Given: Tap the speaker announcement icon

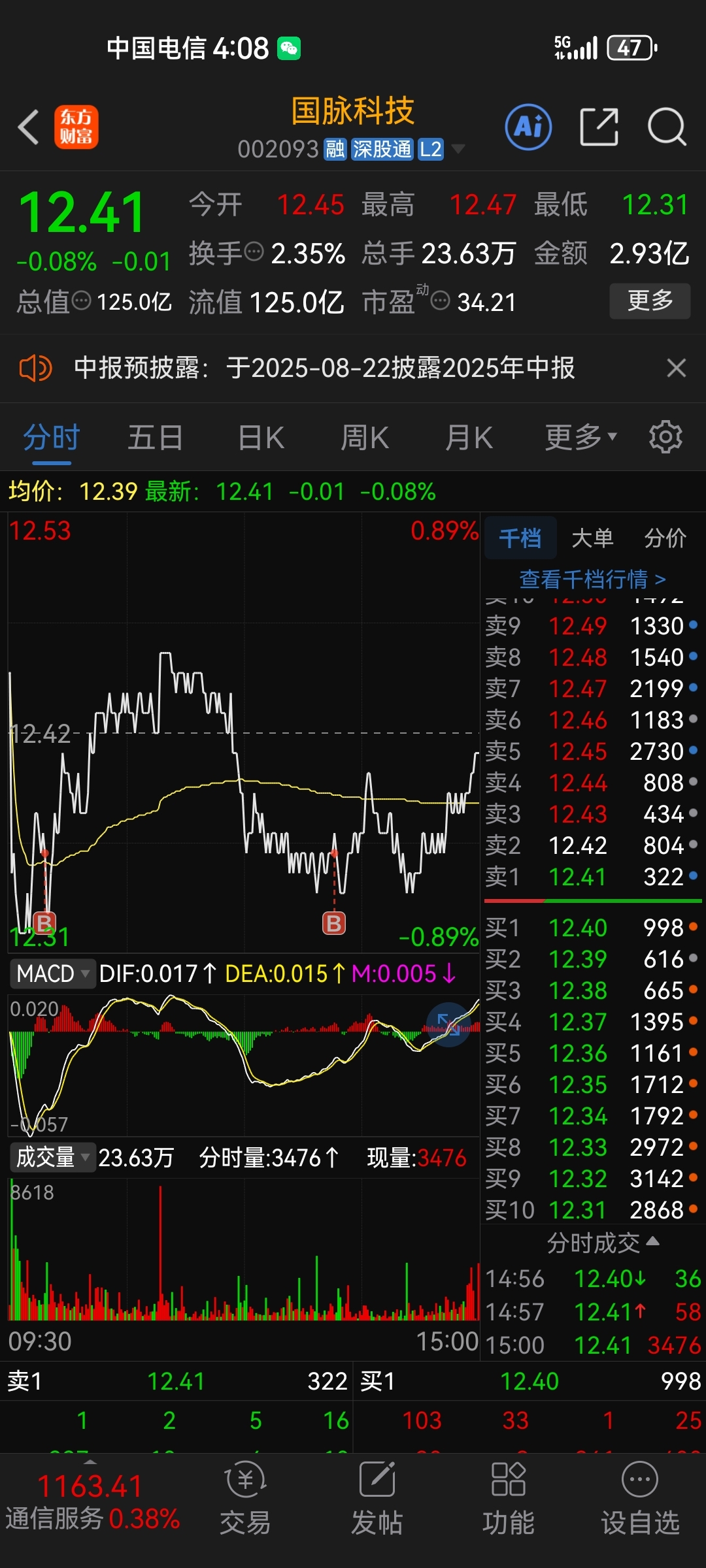Looking at the screenshot, I should tap(35, 368).
